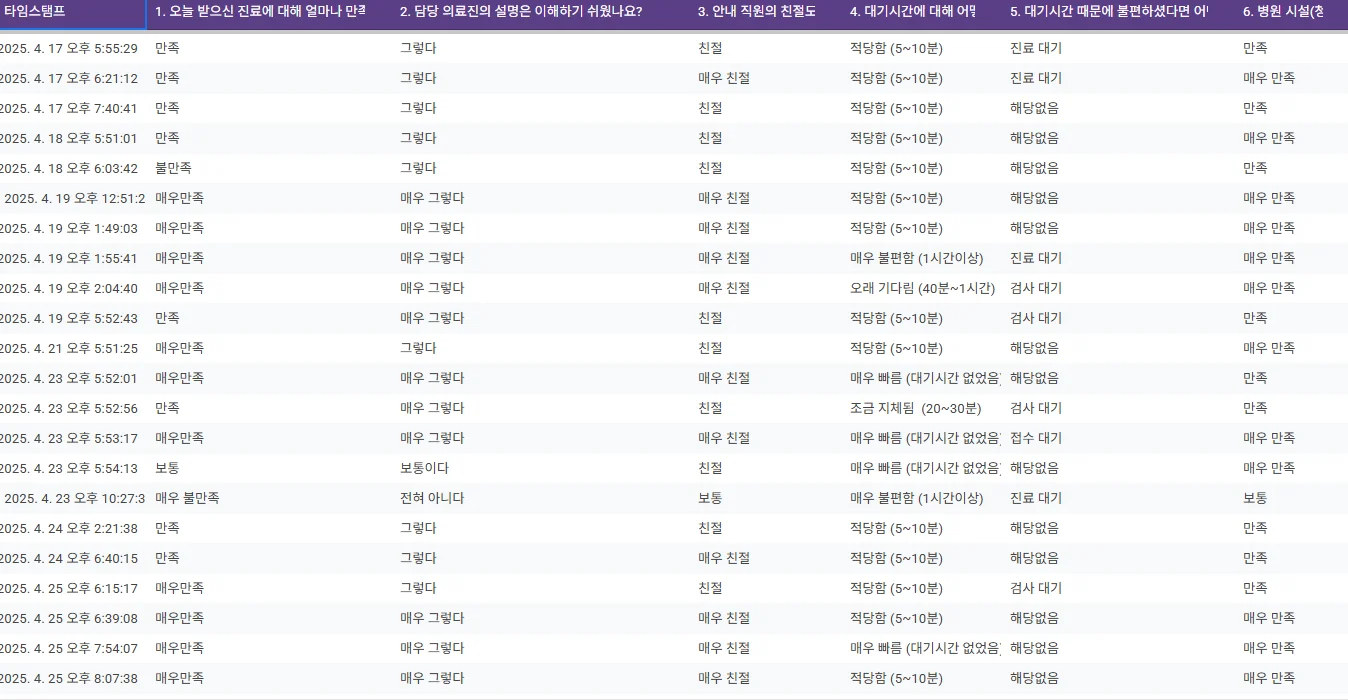Click timestamp cell 2025. 4. 17 오후 5:55:29
The width and height of the screenshot is (1348, 700).
tap(68, 48)
